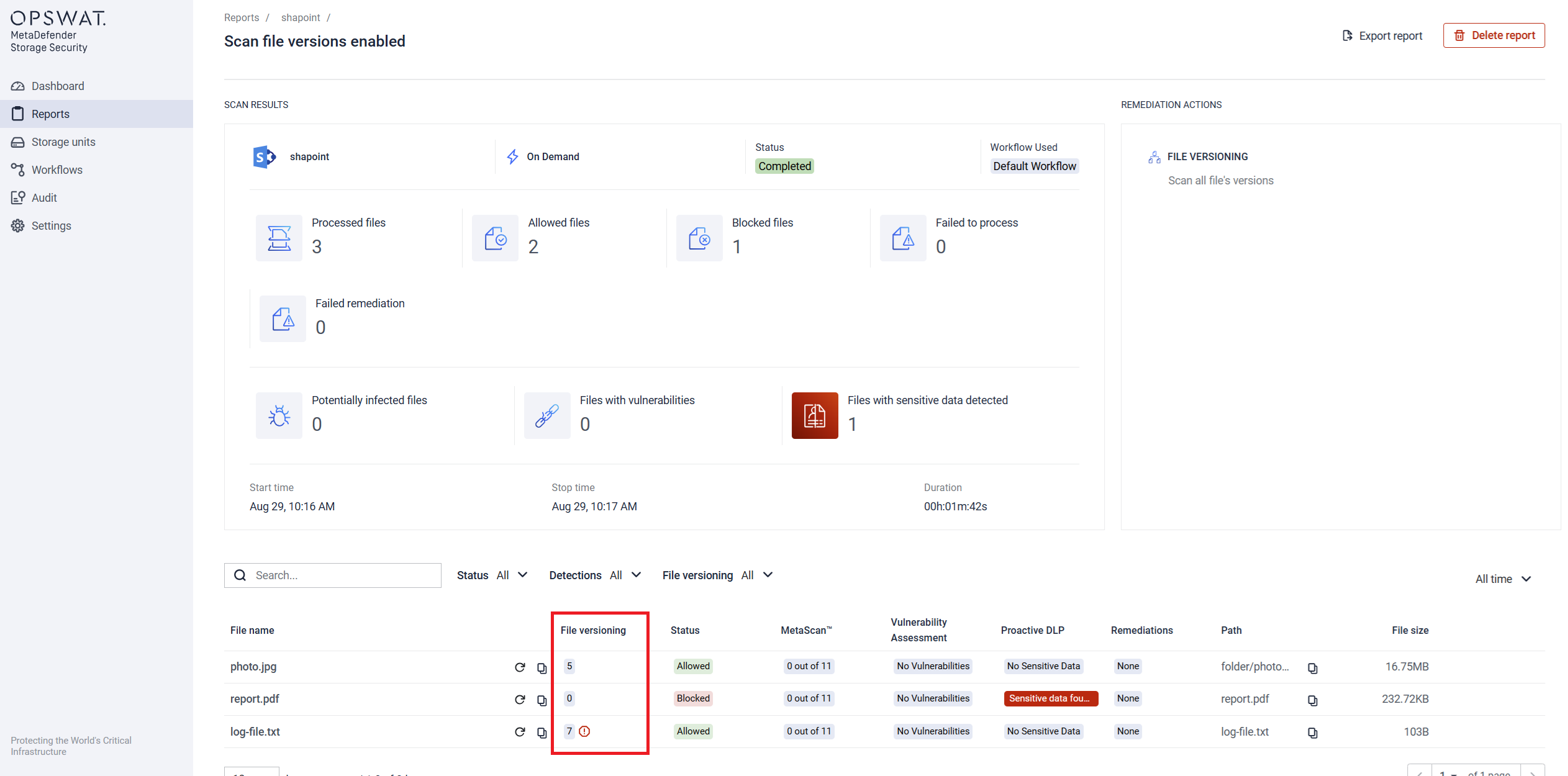Open the Workflows sidebar item
The image size is (1568, 776).
(x=57, y=170)
